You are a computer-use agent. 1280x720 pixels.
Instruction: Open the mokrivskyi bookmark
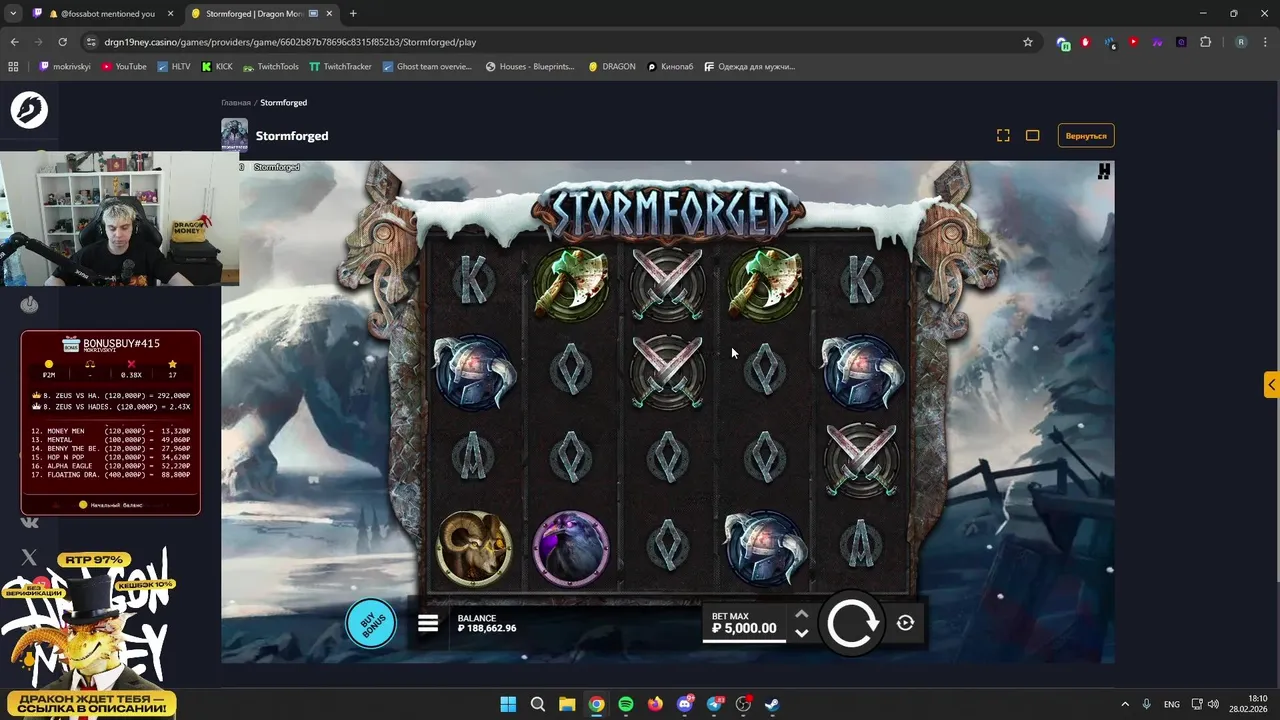click(x=65, y=66)
